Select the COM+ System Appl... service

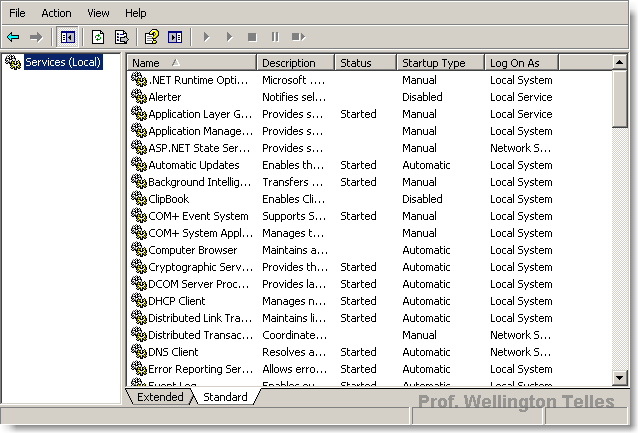tap(201, 233)
